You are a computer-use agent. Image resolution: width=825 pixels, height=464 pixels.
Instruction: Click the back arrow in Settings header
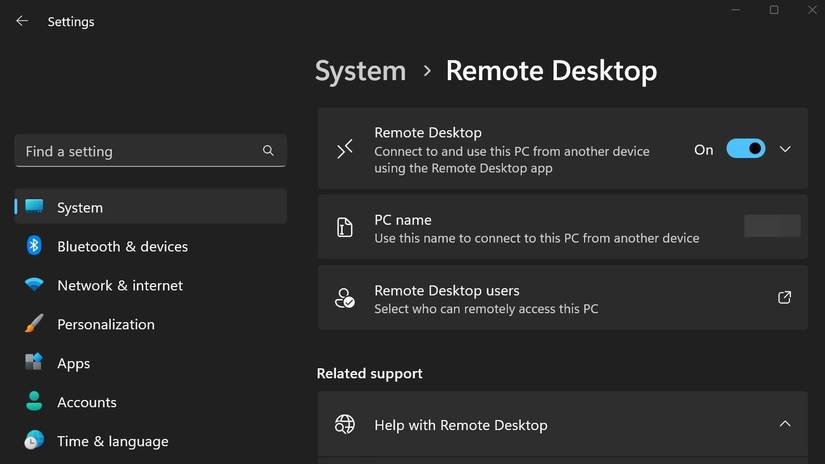point(22,21)
